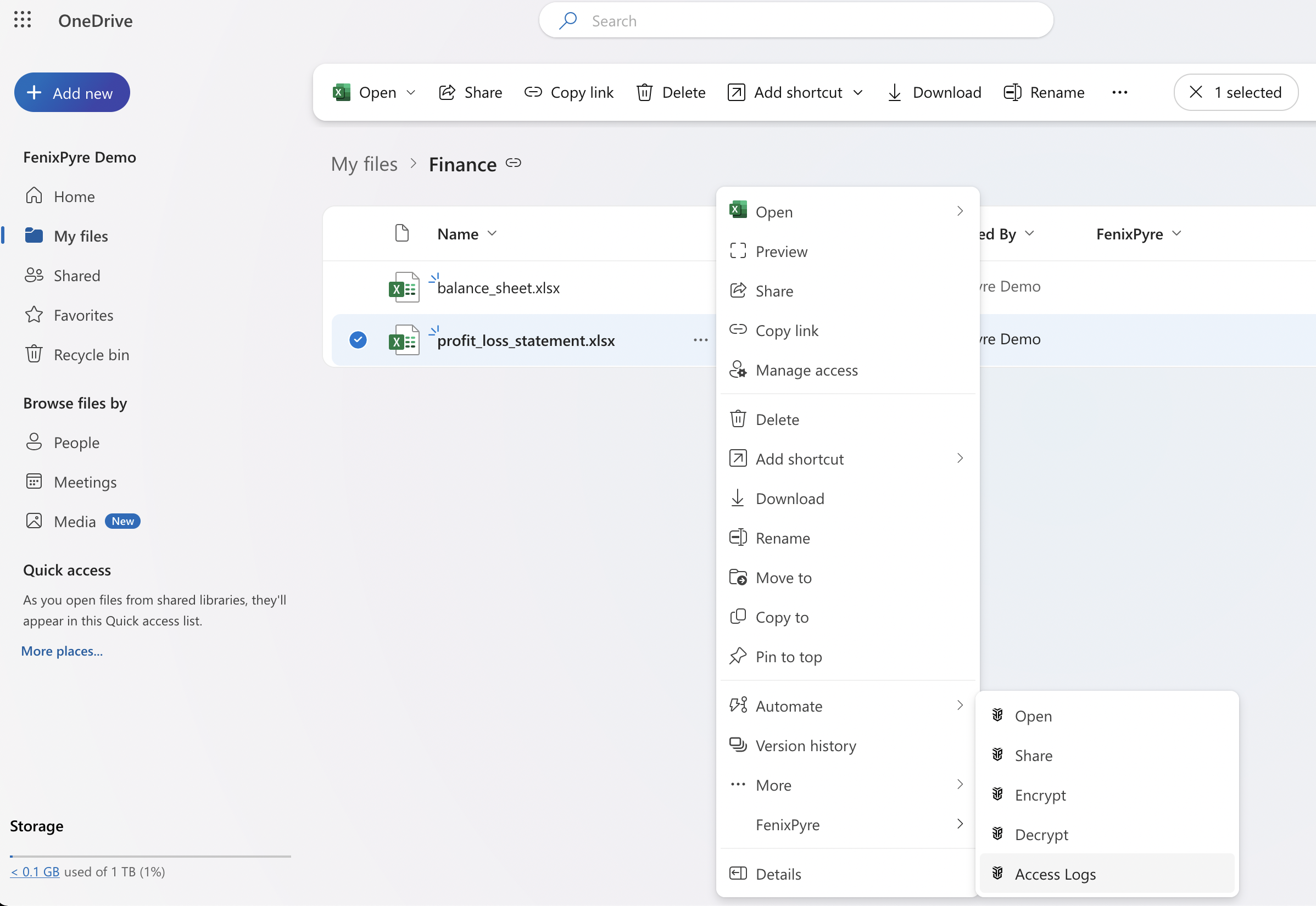Open the Name column sort dropdown
The width and height of the screenshot is (1316, 906).
[492, 233]
